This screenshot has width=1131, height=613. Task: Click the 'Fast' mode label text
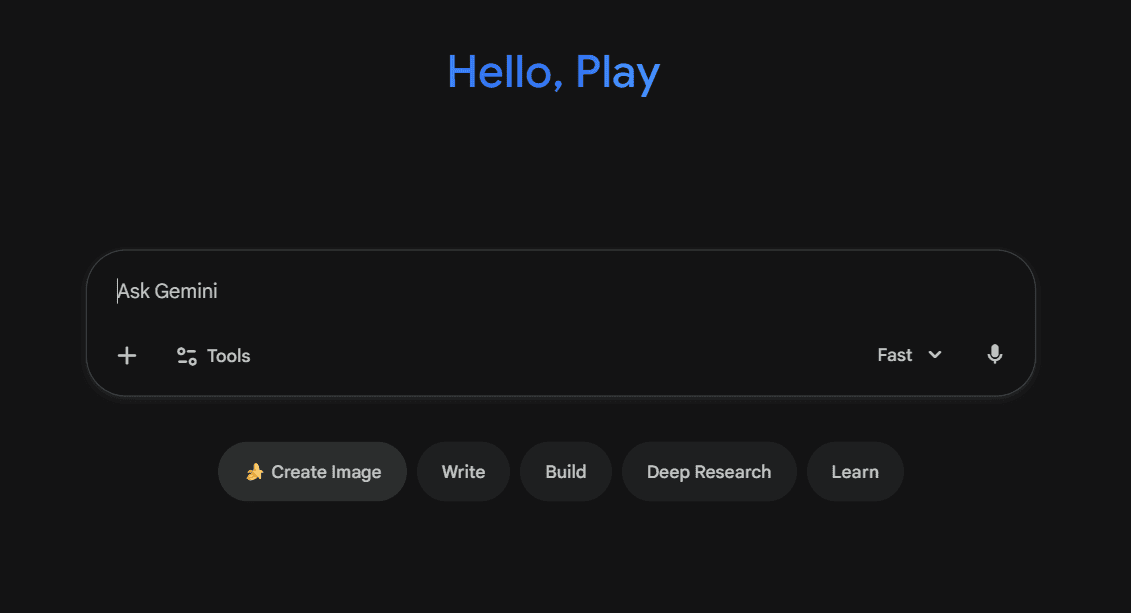pos(894,355)
